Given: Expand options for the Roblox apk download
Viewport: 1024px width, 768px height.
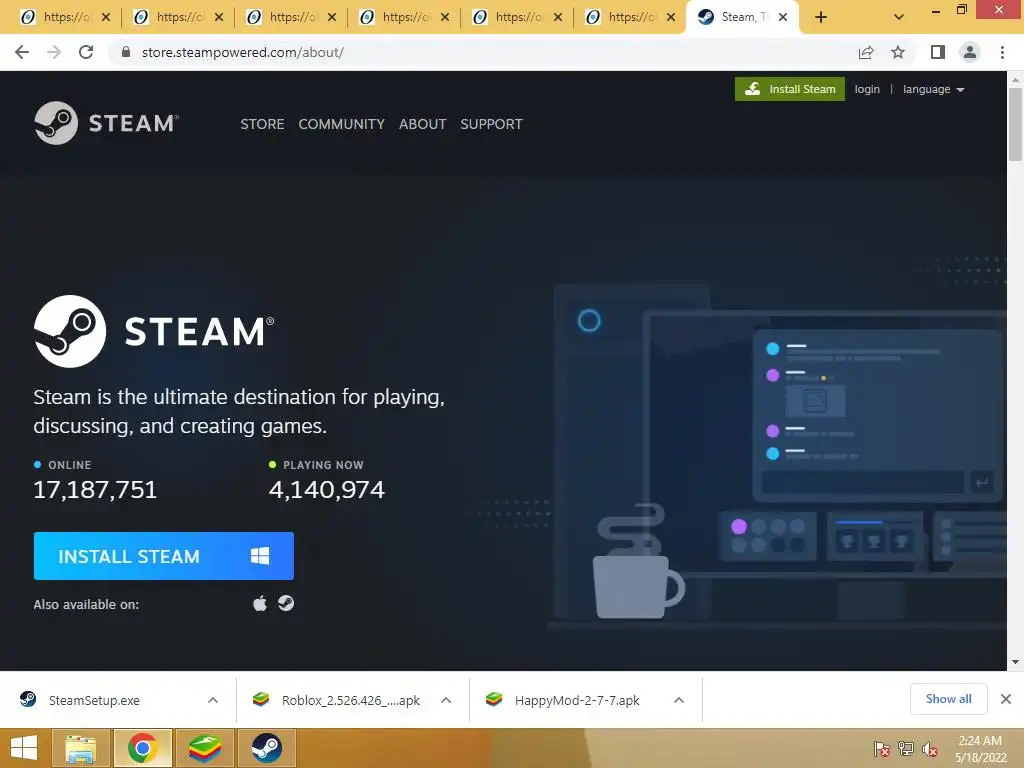Looking at the screenshot, I should 446,700.
